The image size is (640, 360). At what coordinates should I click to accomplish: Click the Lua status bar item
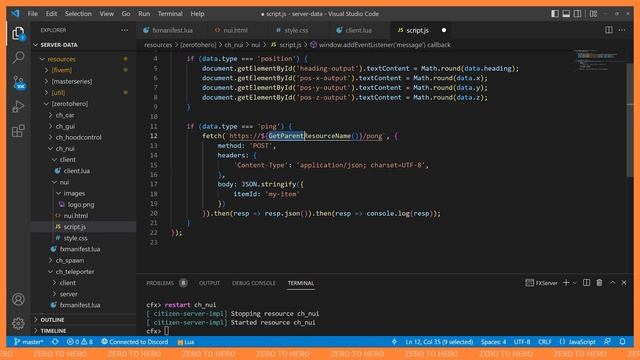(186, 342)
